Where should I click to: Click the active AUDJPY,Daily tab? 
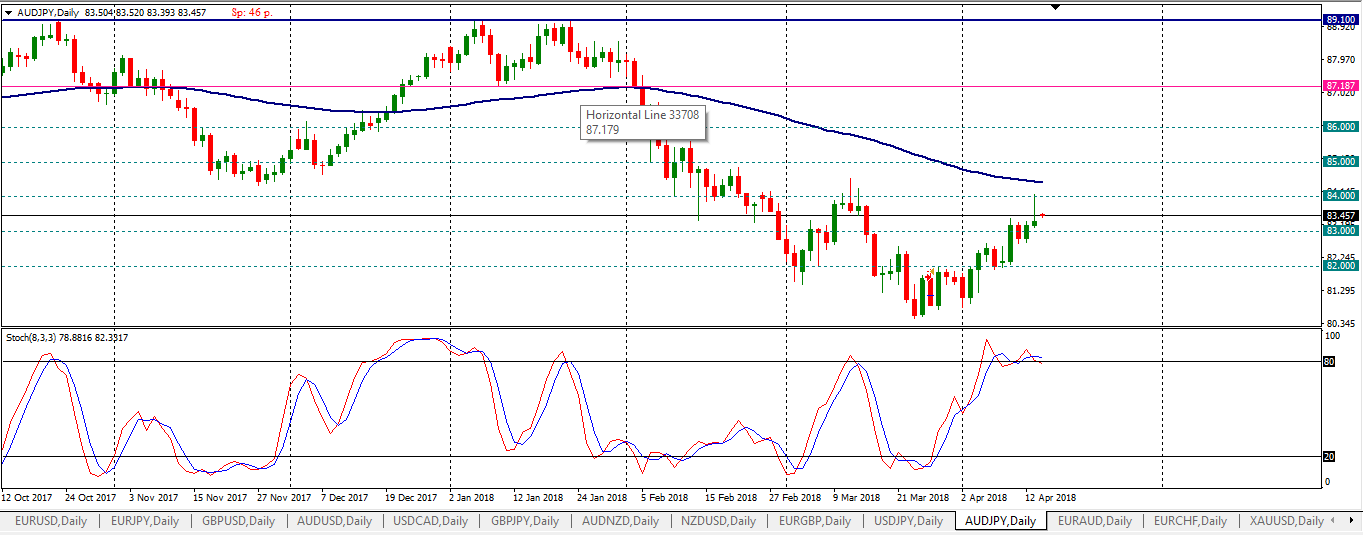pyautogui.click(x=1001, y=521)
